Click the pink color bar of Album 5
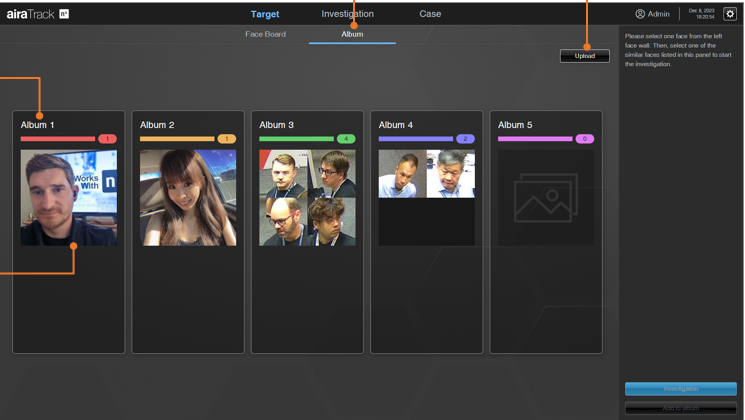 535,139
